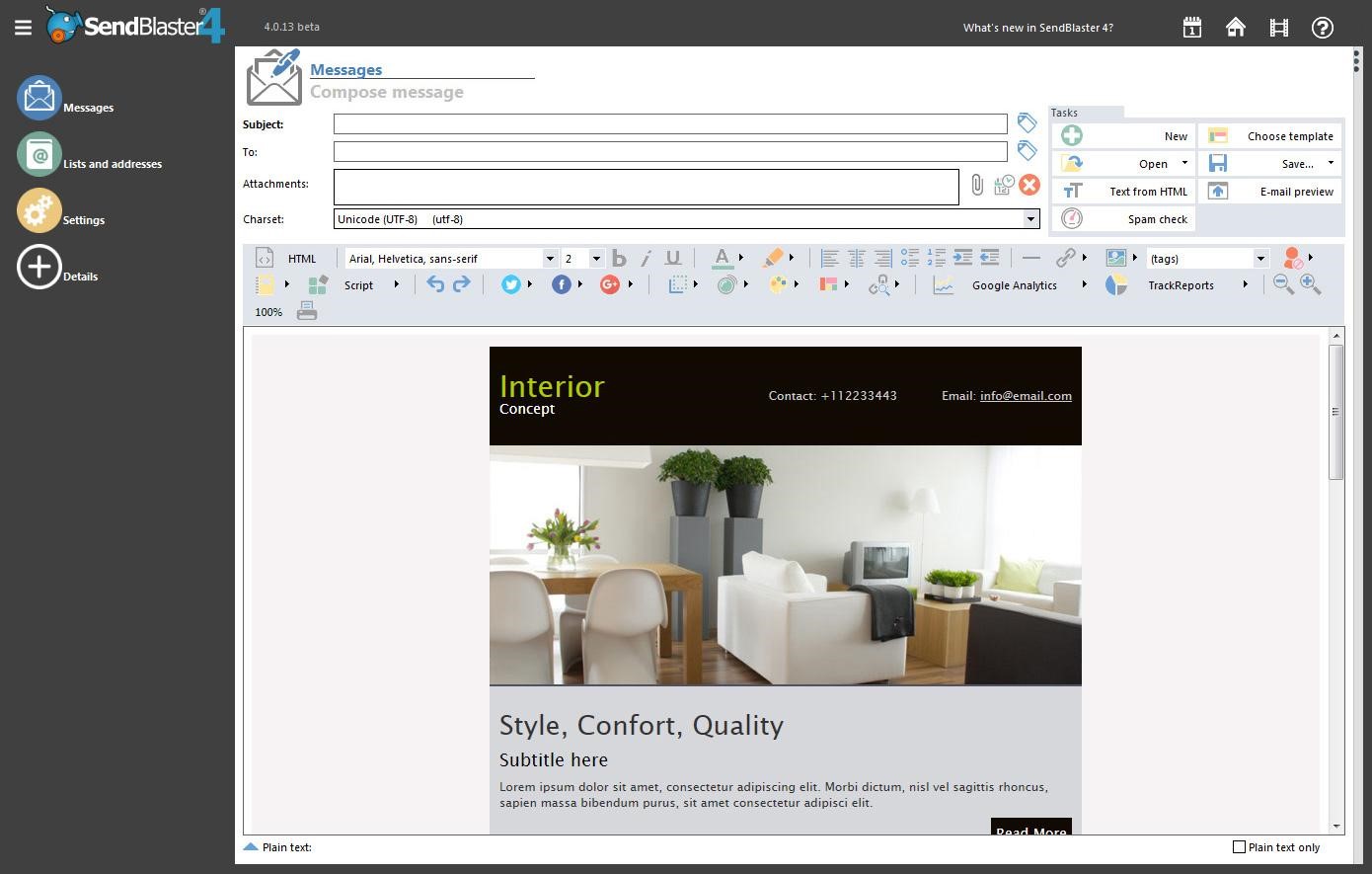The image size is (1372, 874).
Task: Expand the Plain text panel at bottom
Action: click(x=251, y=846)
